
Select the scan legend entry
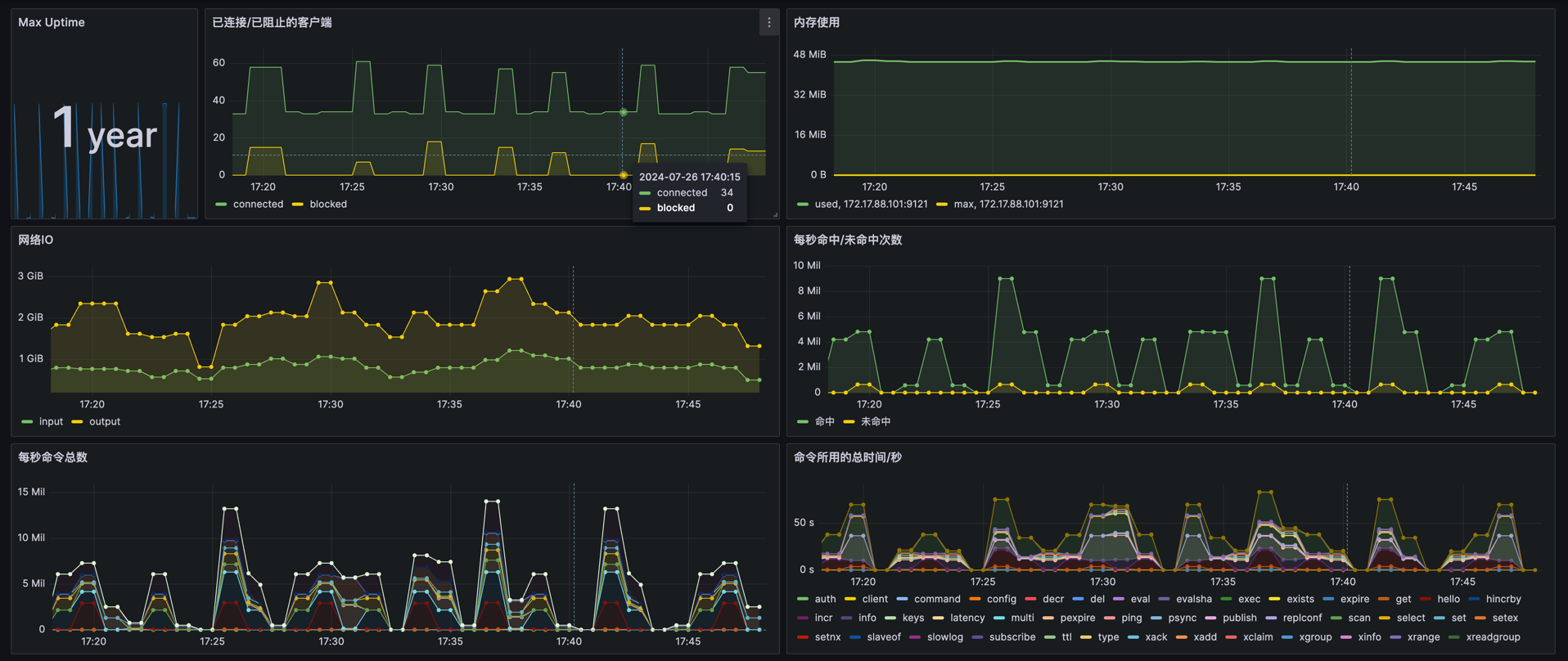pos(1359,618)
